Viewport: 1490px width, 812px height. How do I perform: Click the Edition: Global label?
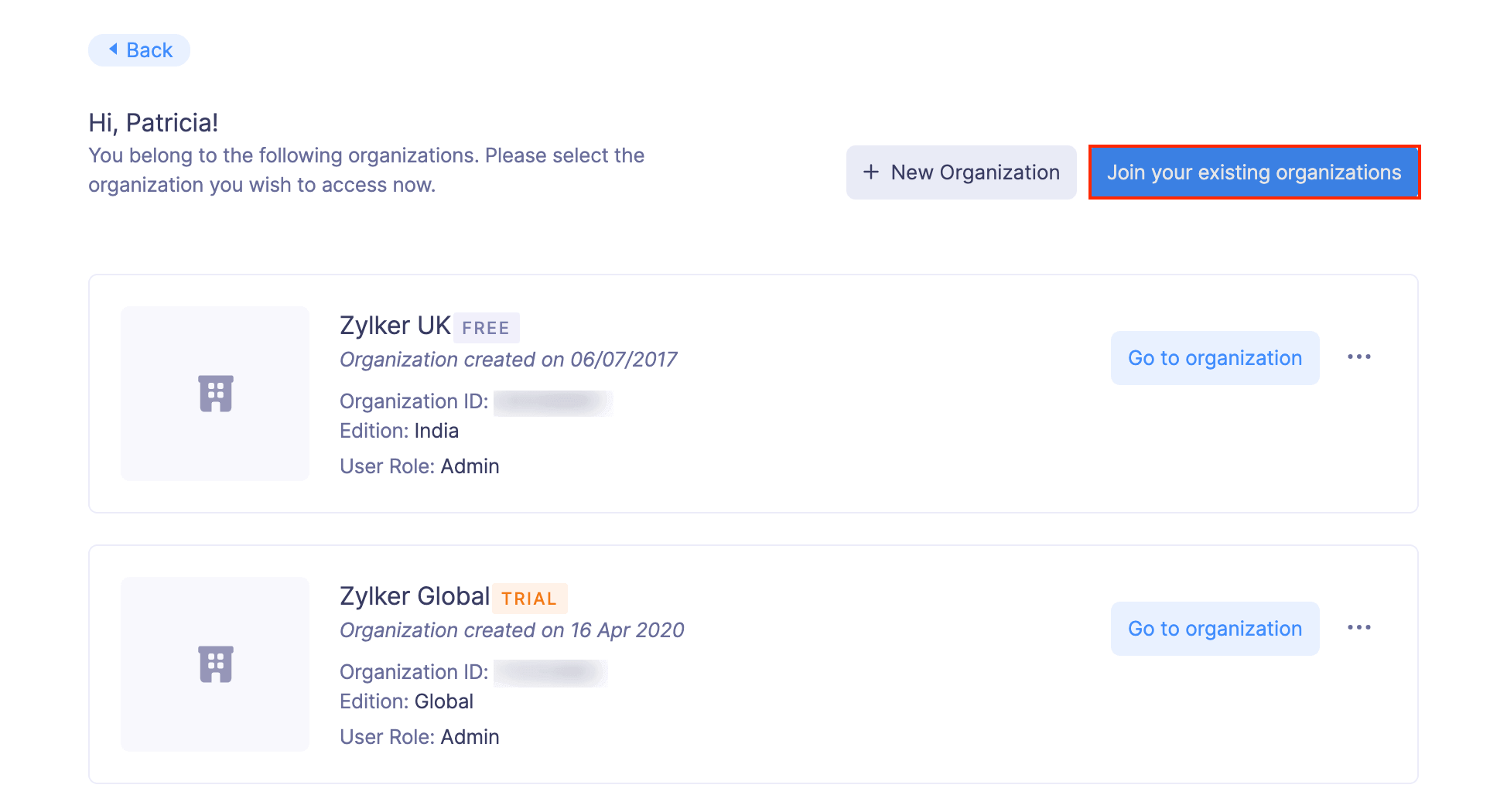click(x=406, y=701)
